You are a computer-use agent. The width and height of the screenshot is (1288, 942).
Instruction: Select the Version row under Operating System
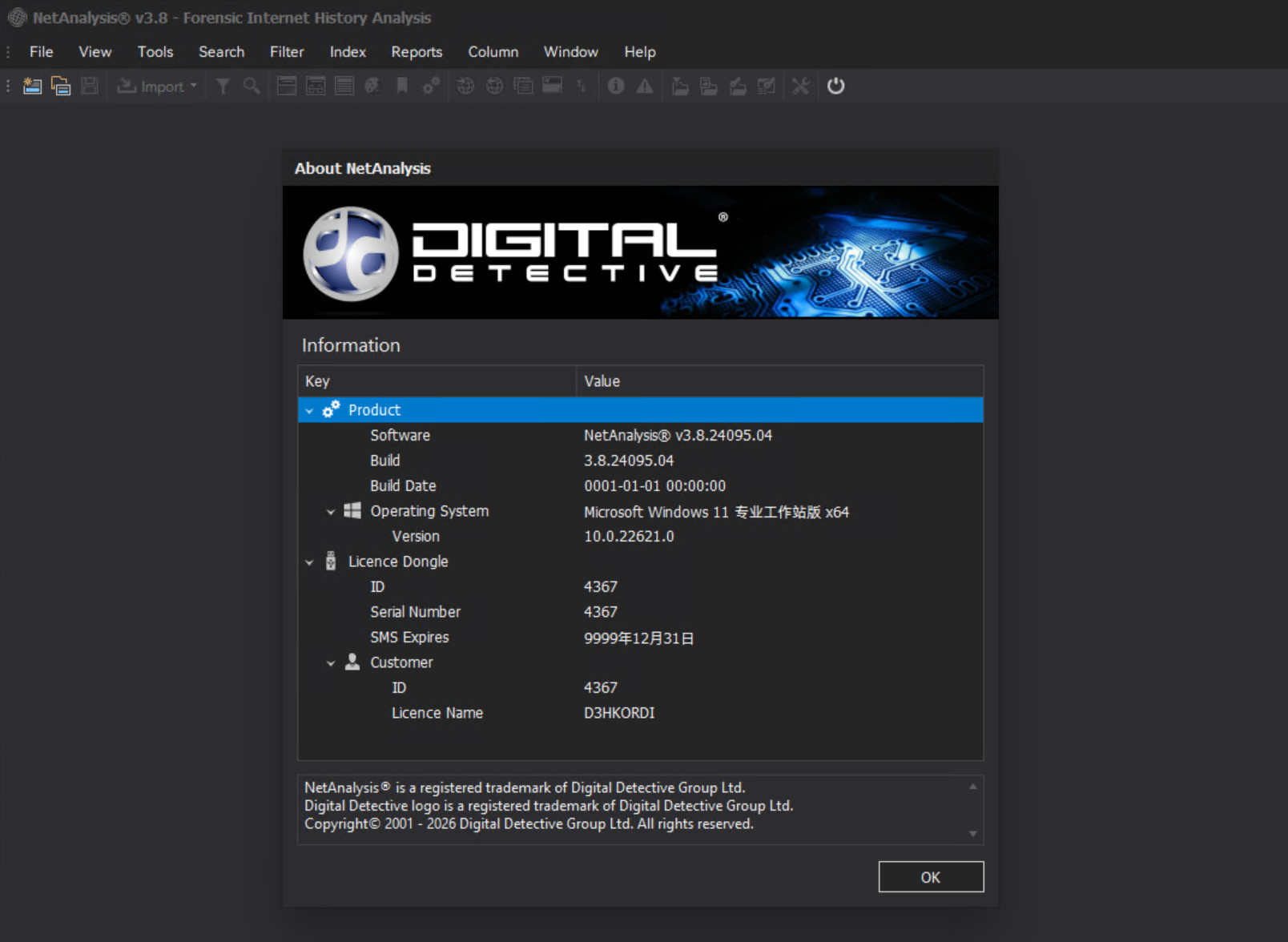[641, 536]
